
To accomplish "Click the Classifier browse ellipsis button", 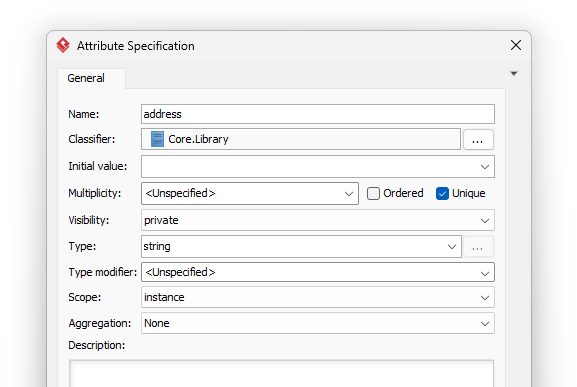I will 478,139.
